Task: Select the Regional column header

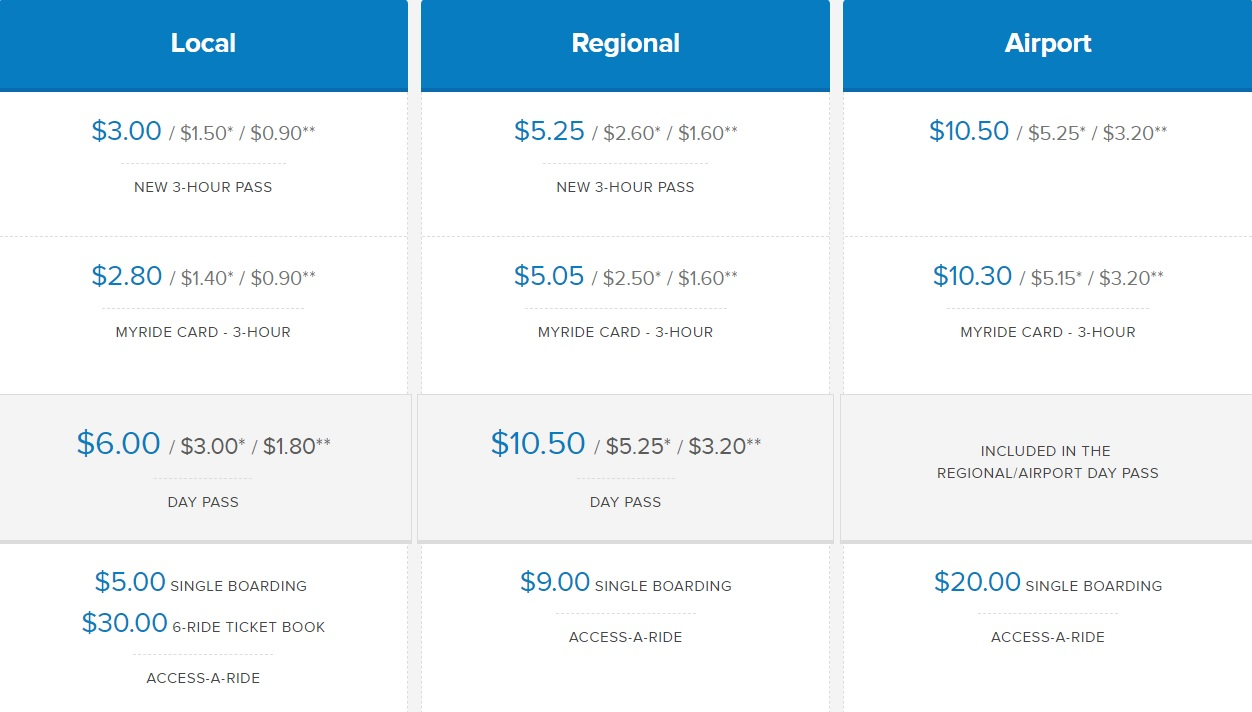Action: (625, 44)
